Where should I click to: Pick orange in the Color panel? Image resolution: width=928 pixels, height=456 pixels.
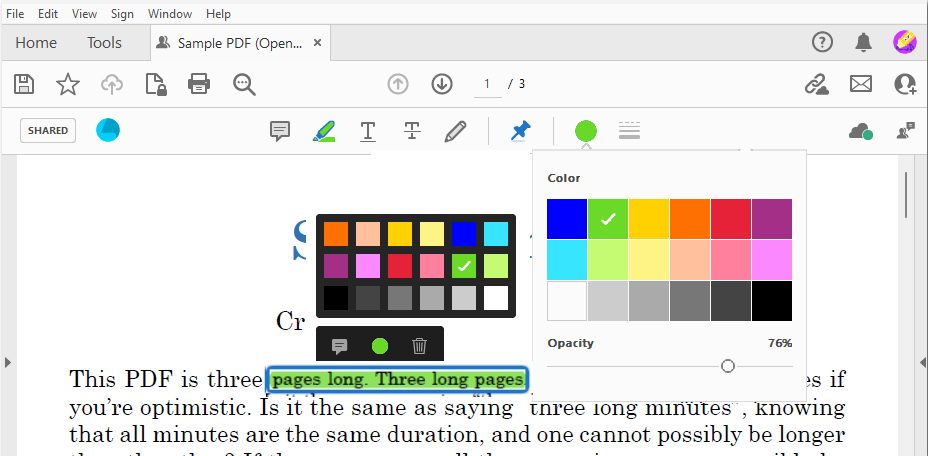(690, 219)
